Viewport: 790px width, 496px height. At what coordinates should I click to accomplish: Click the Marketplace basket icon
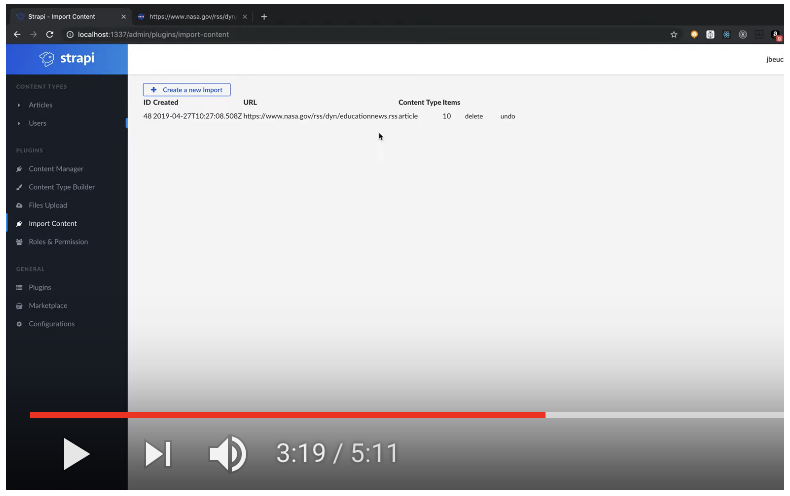(19, 305)
